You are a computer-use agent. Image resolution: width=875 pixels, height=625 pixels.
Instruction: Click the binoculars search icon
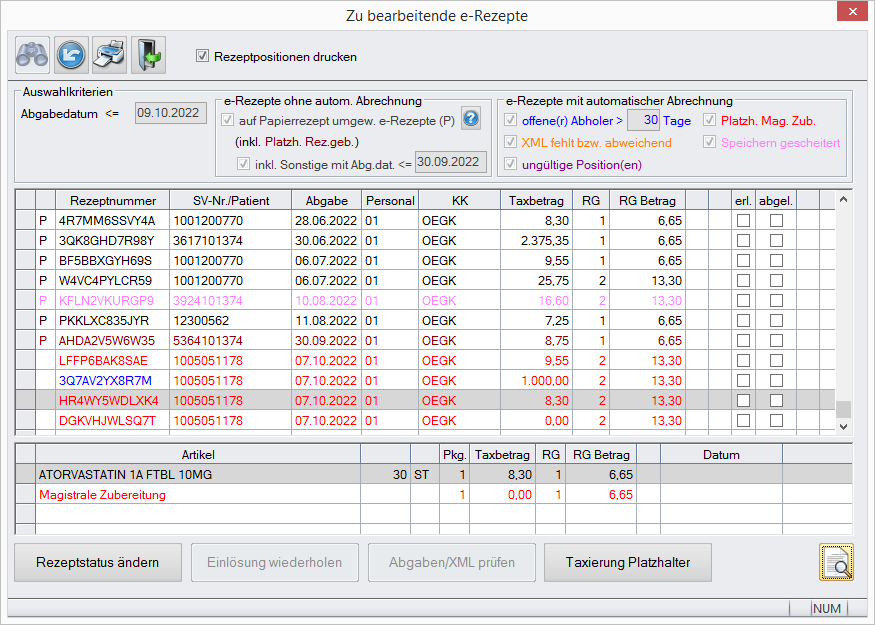[32, 53]
